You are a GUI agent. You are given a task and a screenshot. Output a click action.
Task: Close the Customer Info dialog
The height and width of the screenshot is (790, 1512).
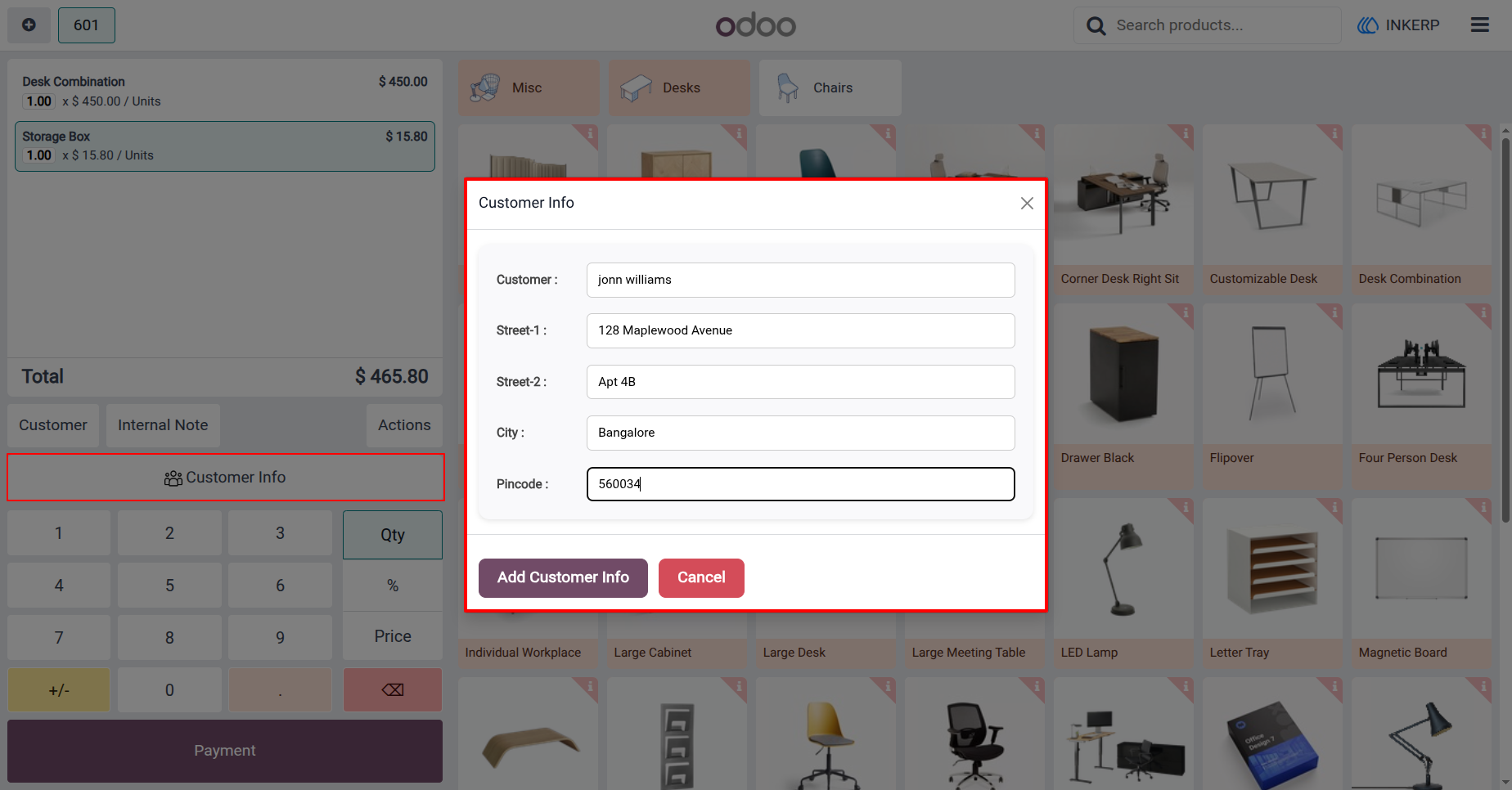click(1027, 204)
